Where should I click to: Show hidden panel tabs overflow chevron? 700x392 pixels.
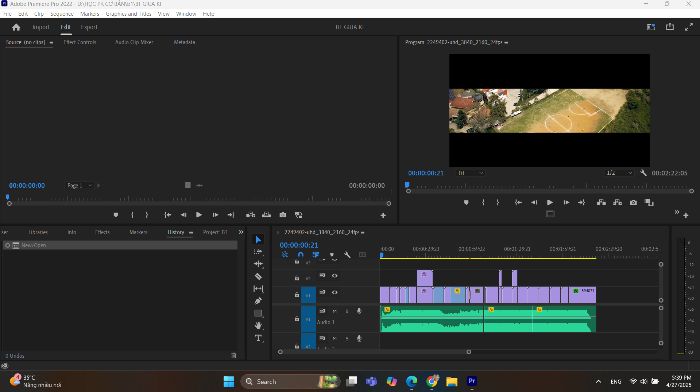coord(241,232)
